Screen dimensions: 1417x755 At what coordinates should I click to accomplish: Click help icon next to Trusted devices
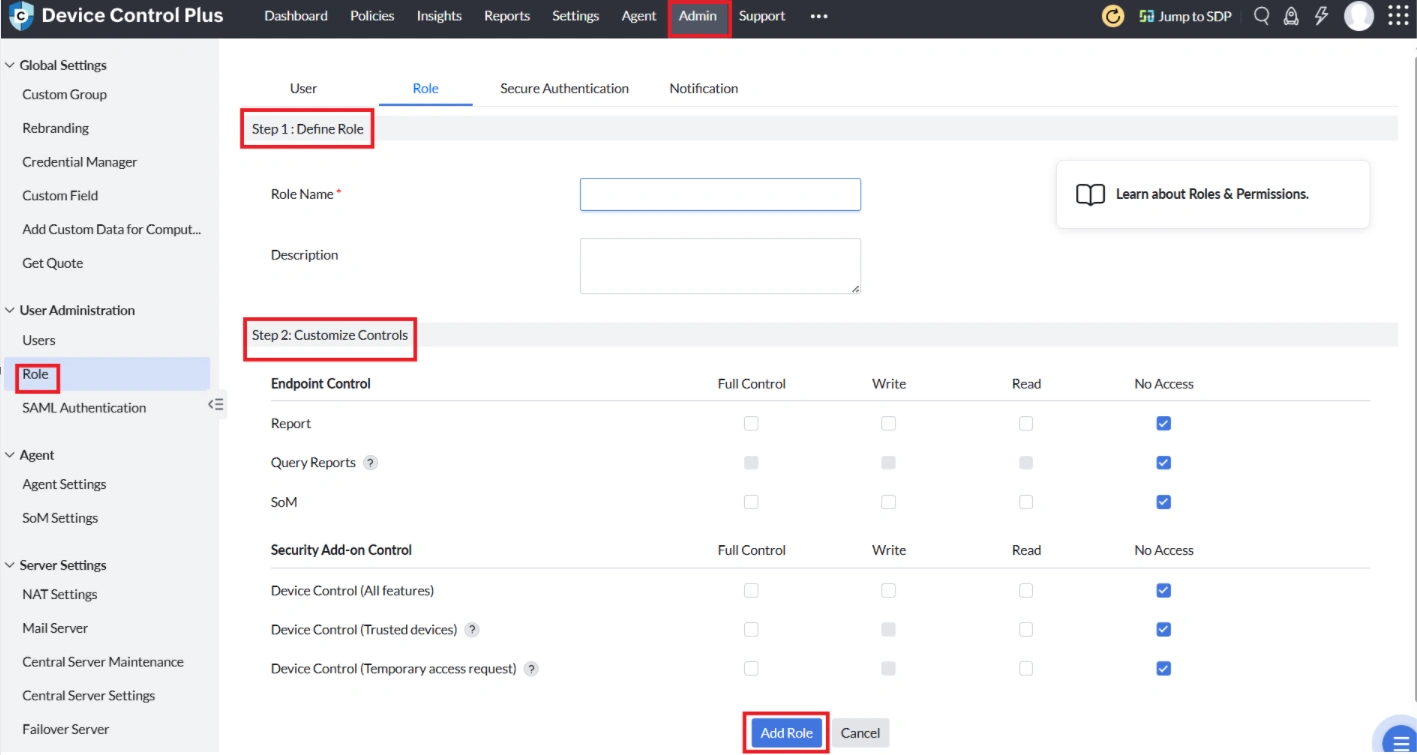(472, 630)
